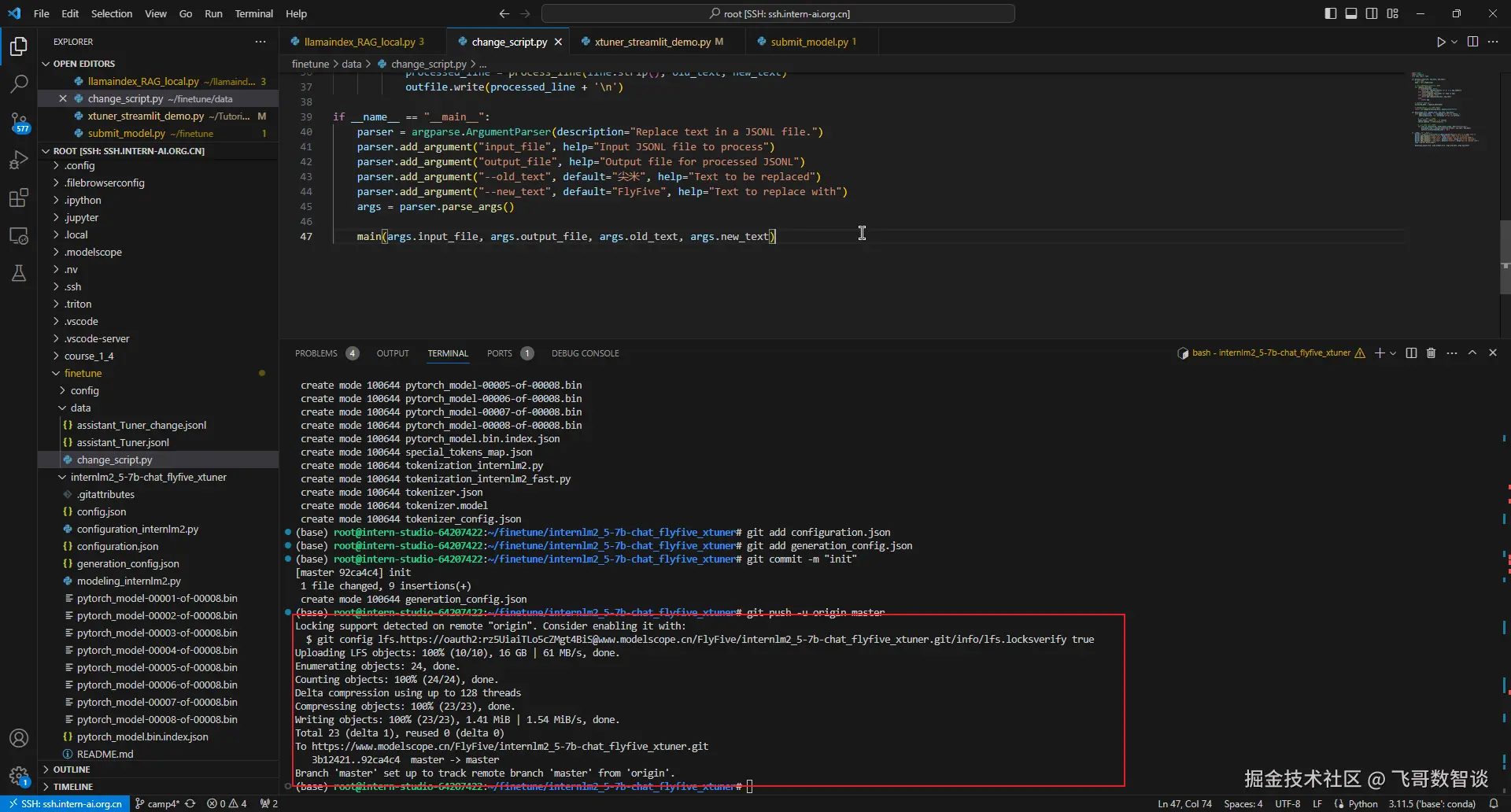This screenshot has height=812, width=1511.
Task: Expand the .config folder
Action: coord(79,166)
